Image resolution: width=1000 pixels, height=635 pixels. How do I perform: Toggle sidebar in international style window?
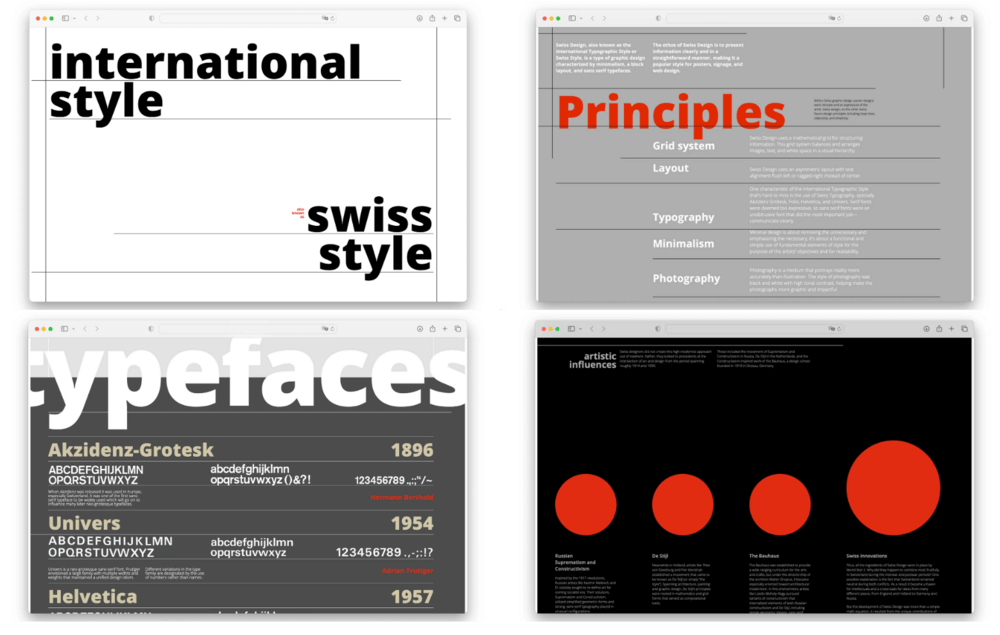[65, 18]
